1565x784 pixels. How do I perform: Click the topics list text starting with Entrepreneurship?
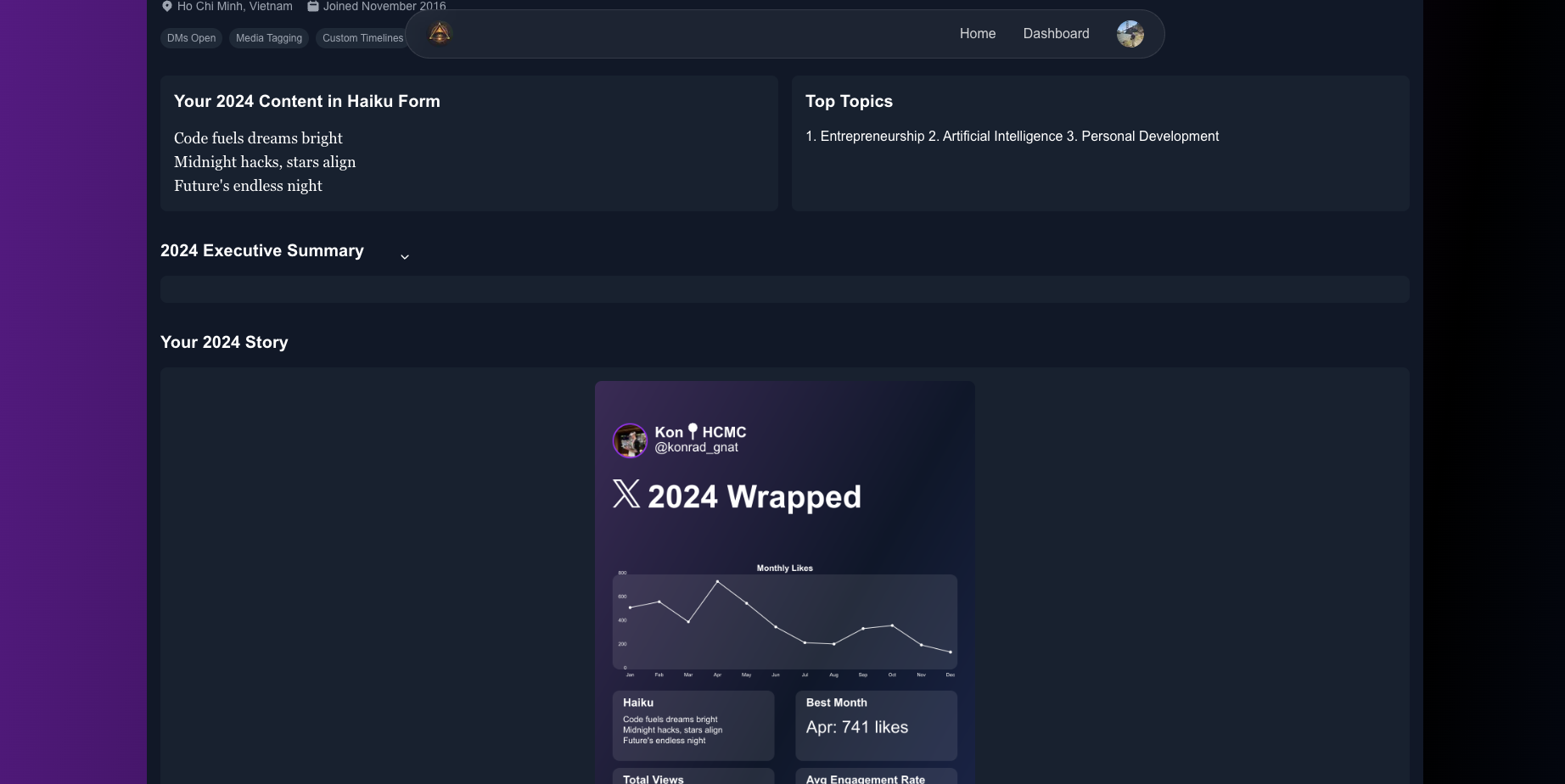click(x=1012, y=136)
